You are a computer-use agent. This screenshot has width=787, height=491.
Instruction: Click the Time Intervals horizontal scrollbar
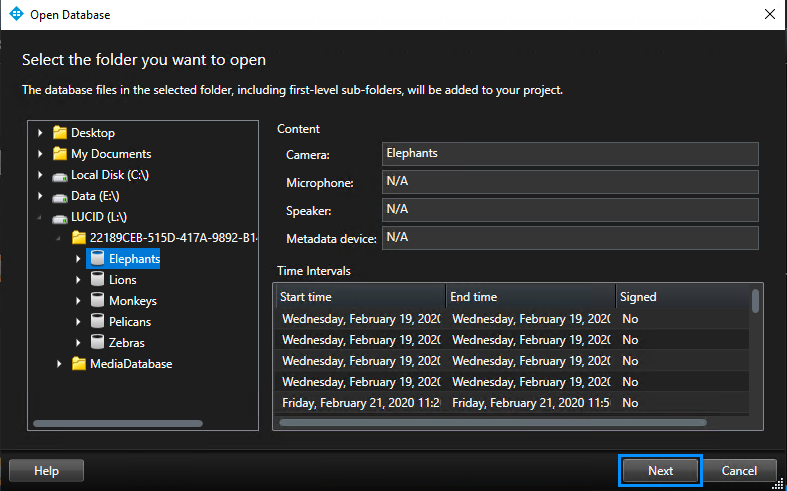coord(493,423)
